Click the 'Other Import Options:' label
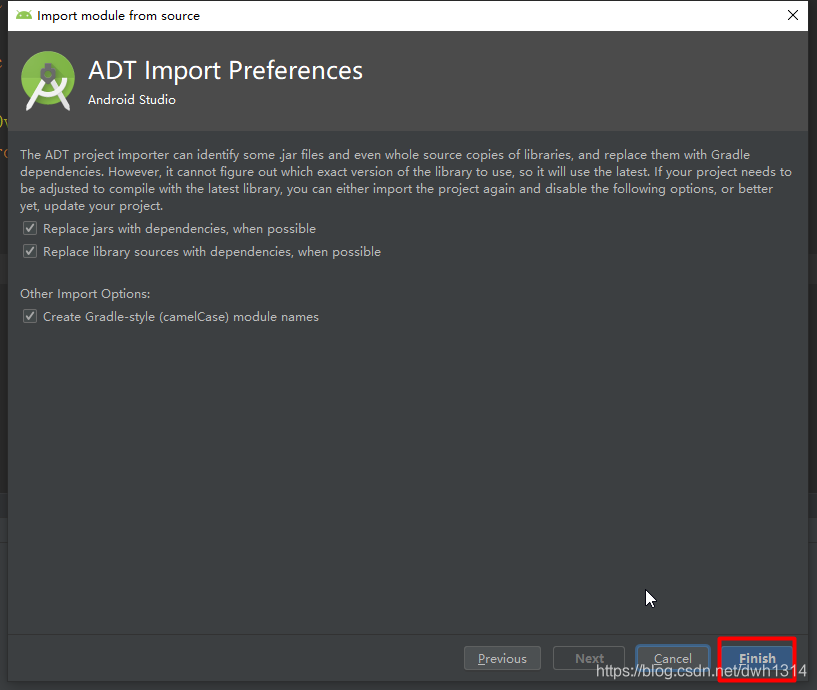 (x=85, y=294)
